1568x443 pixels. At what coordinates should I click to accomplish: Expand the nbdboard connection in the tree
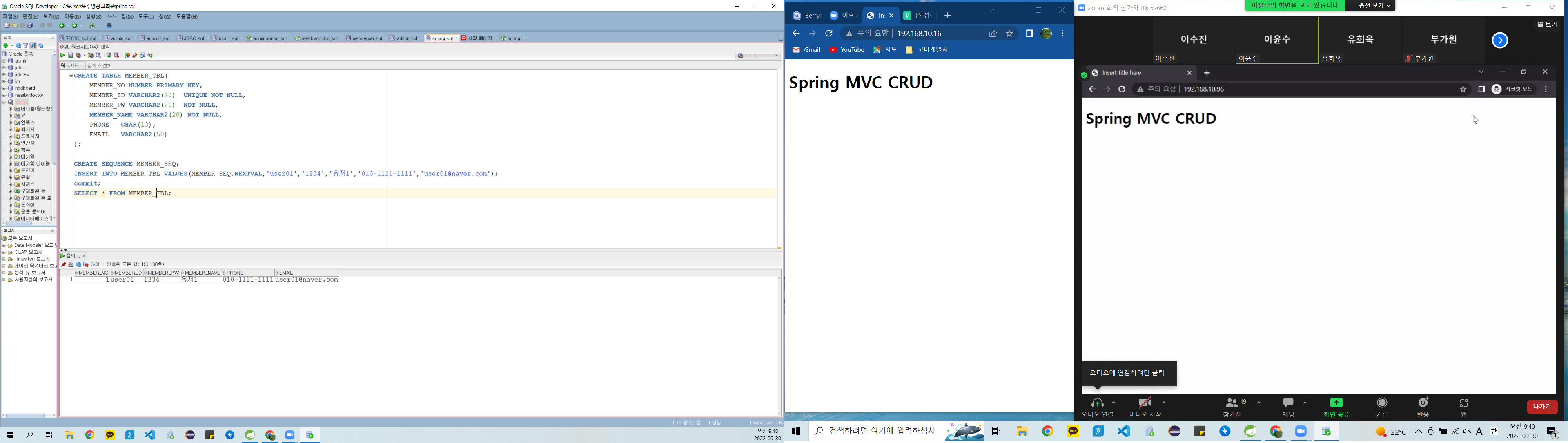point(5,88)
